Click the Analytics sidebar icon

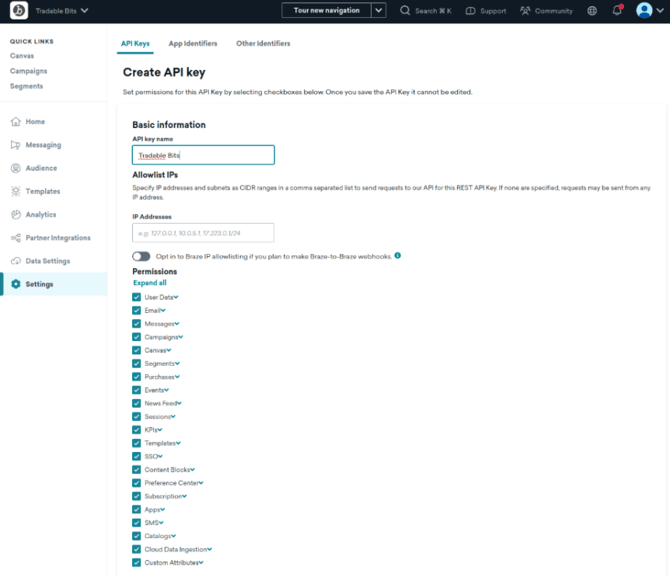pyautogui.click(x=16, y=215)
